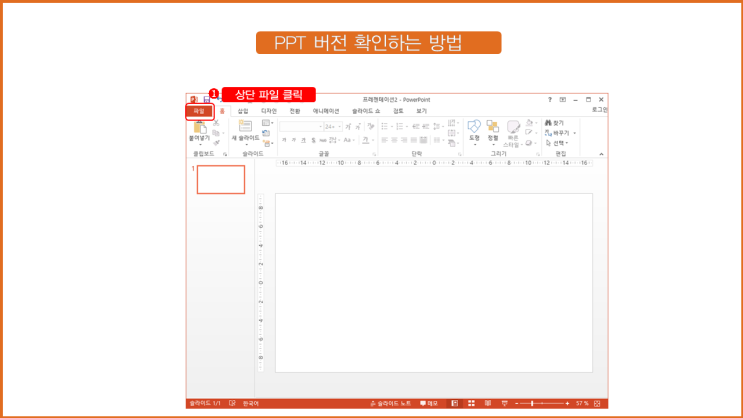Open the 선택 (Select) dropdown
This screenshot has height=418, width=743.
[556, 143]
